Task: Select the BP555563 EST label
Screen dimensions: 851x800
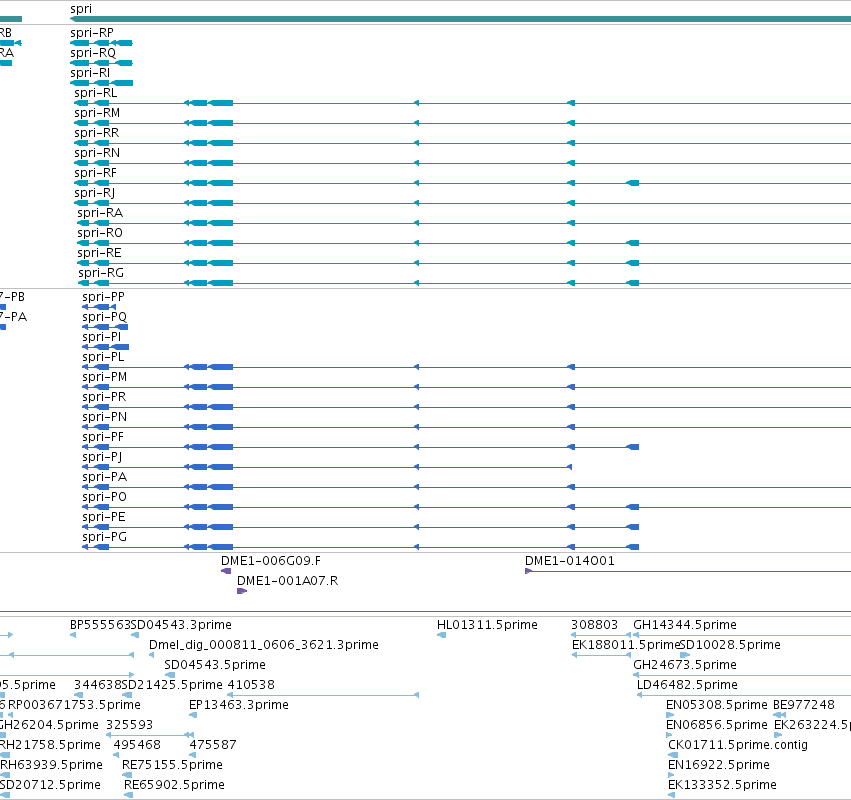Action: (x=100, y=625)
